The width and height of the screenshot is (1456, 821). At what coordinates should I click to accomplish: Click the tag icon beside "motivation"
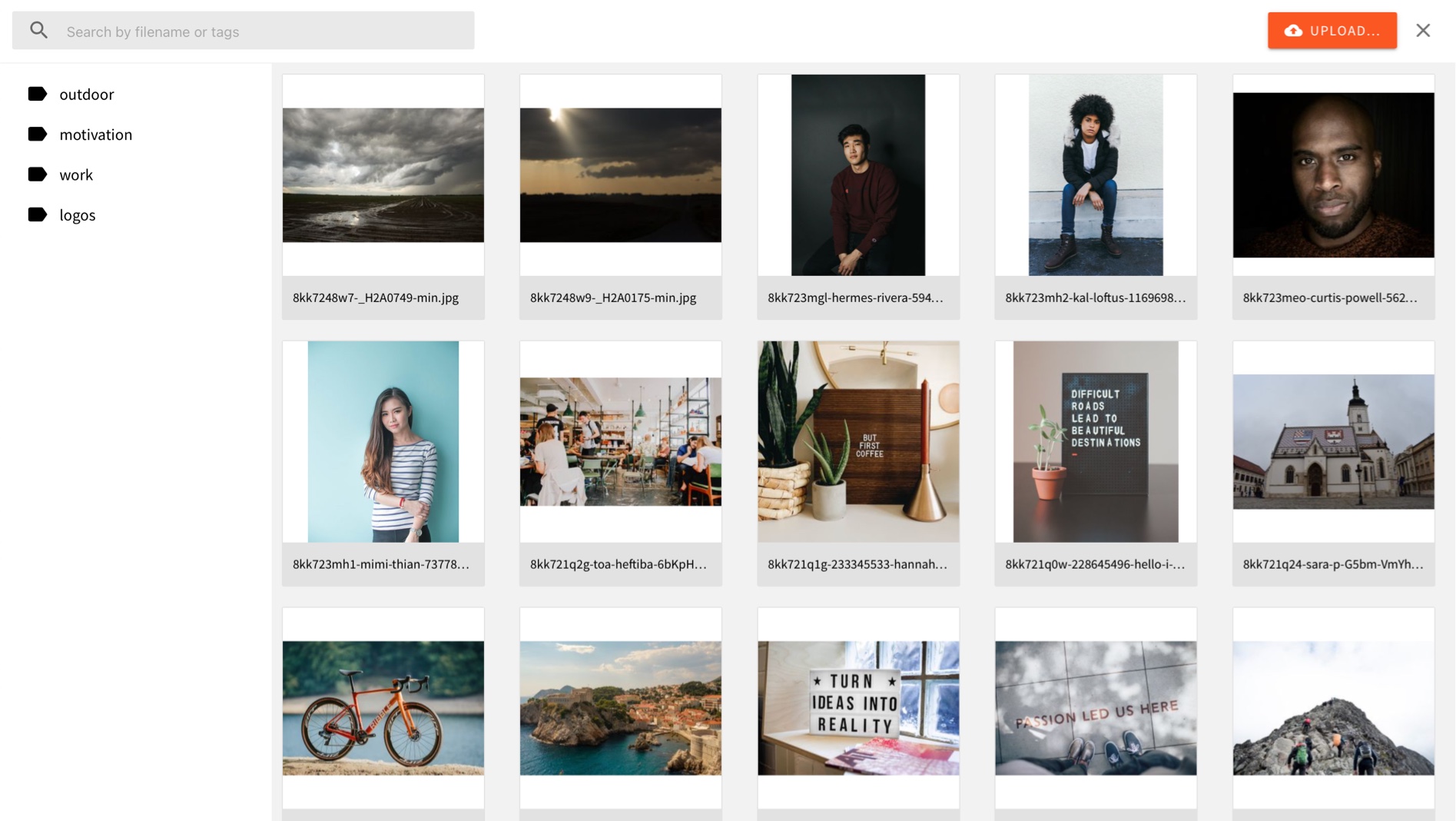click(x=38, y=134)
